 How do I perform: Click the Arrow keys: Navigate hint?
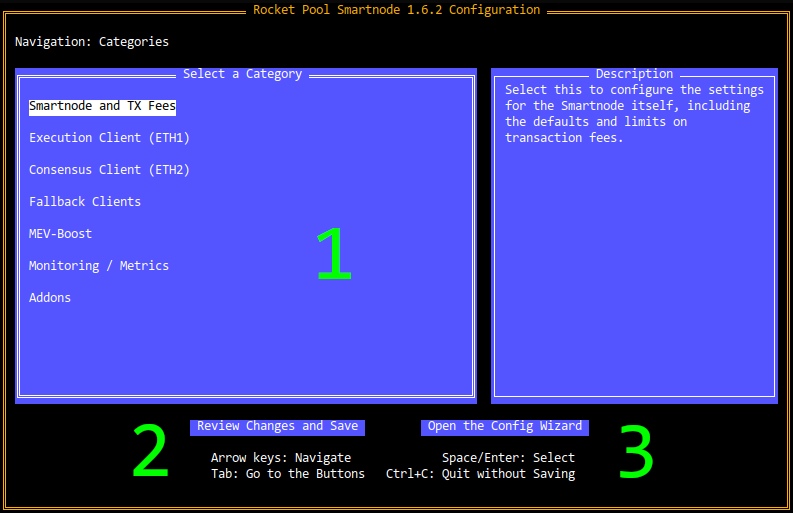[x=281, y=458]
